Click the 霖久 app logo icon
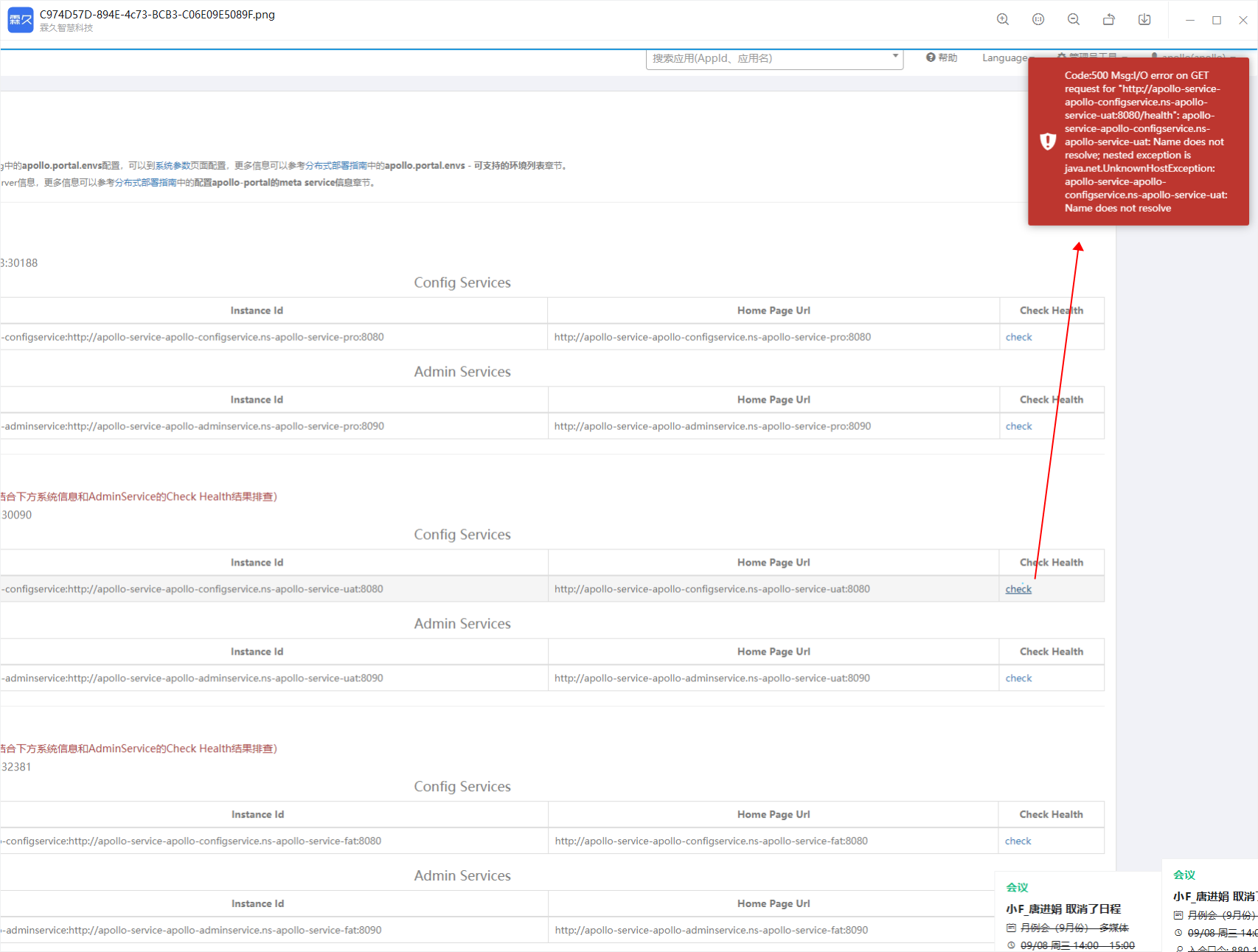The height and width of the screenshot is (952, 1258). pyautogui.click(x=20, y=19)
